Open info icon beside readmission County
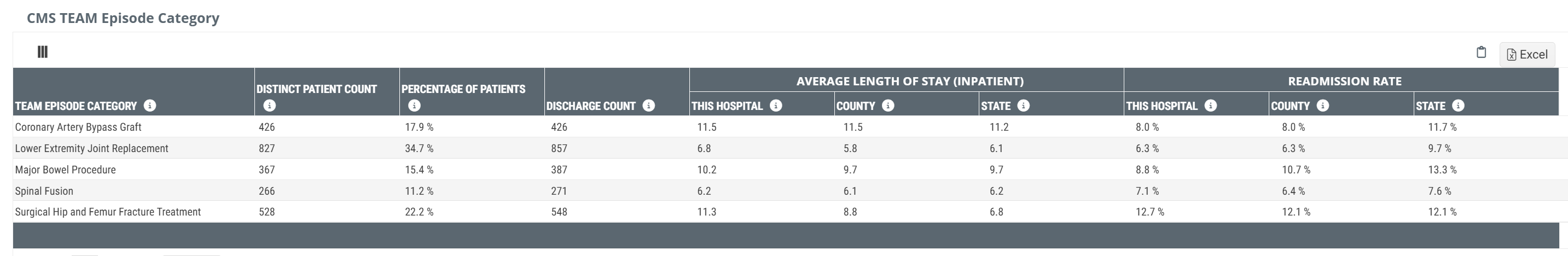1568x256 pixels. (x=1323, y=106)
